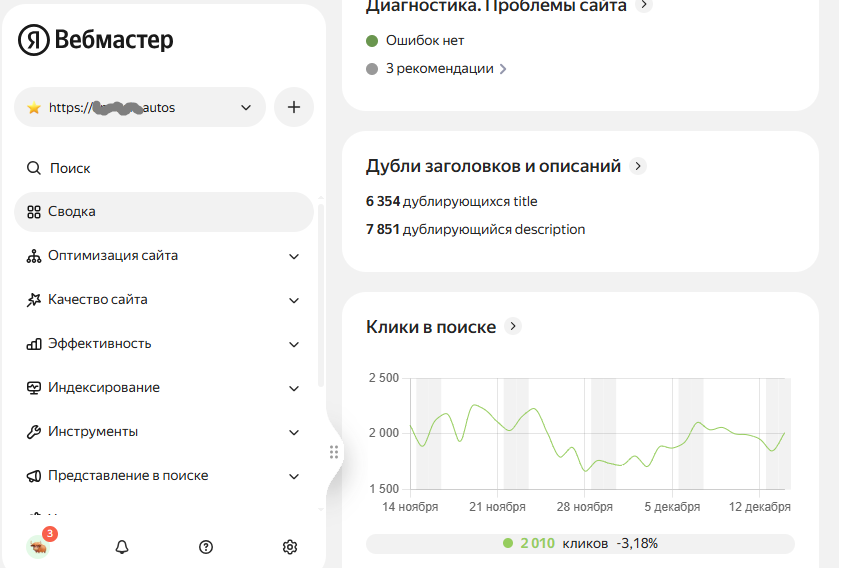Open Представление в поиске section
The height and width of the screenshot is (568, 843).
click(164, 476)
